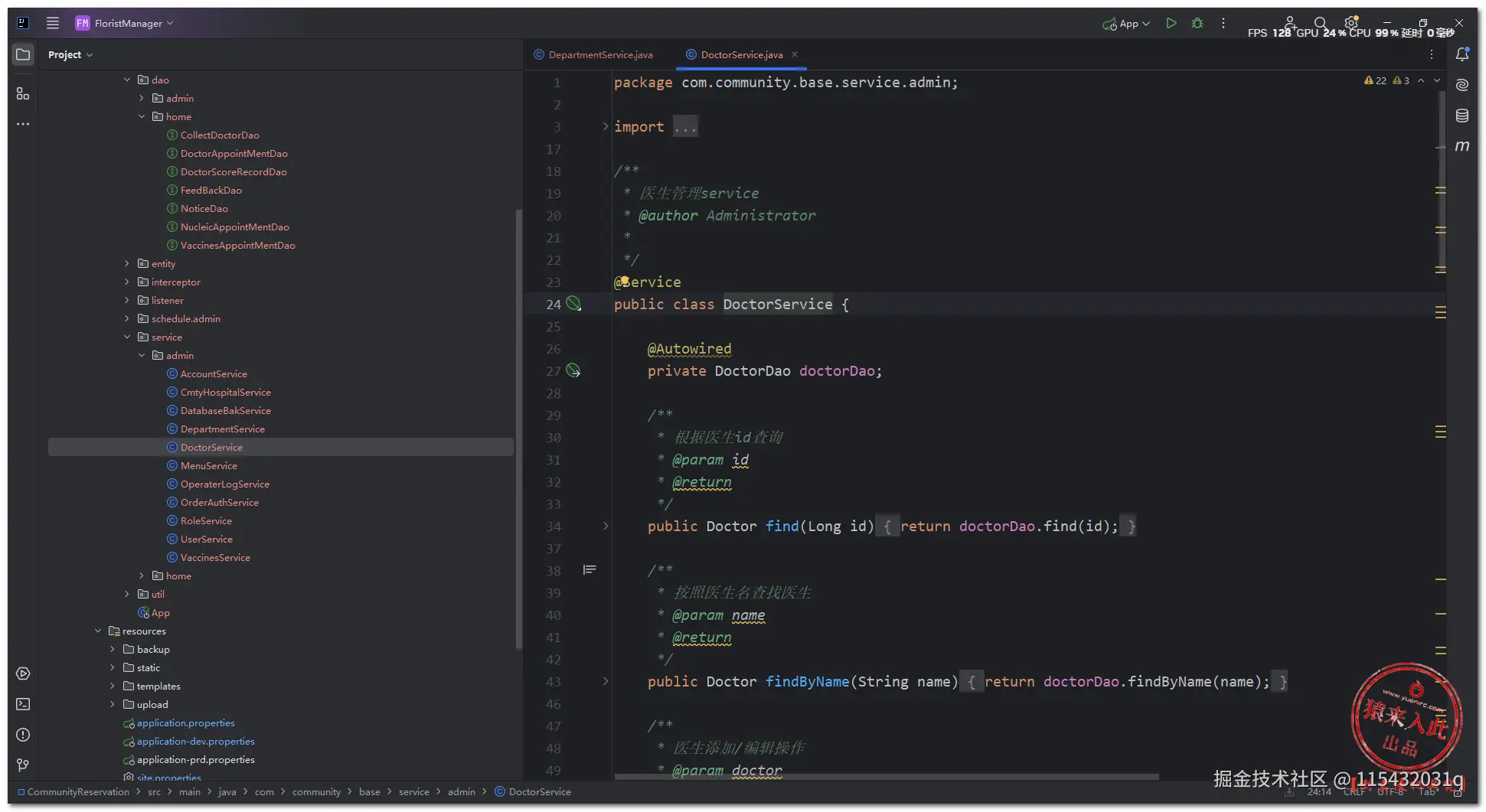Show more tool windows ellipsis in left stripe

(x=23, y=123)
